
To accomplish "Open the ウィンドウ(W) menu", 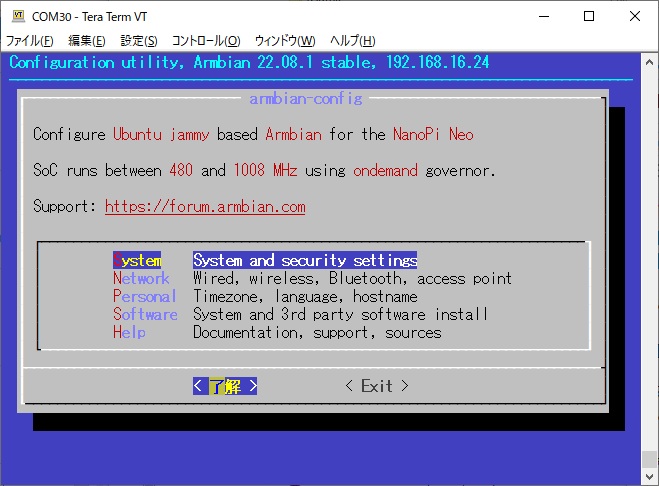I will point(285,41).
